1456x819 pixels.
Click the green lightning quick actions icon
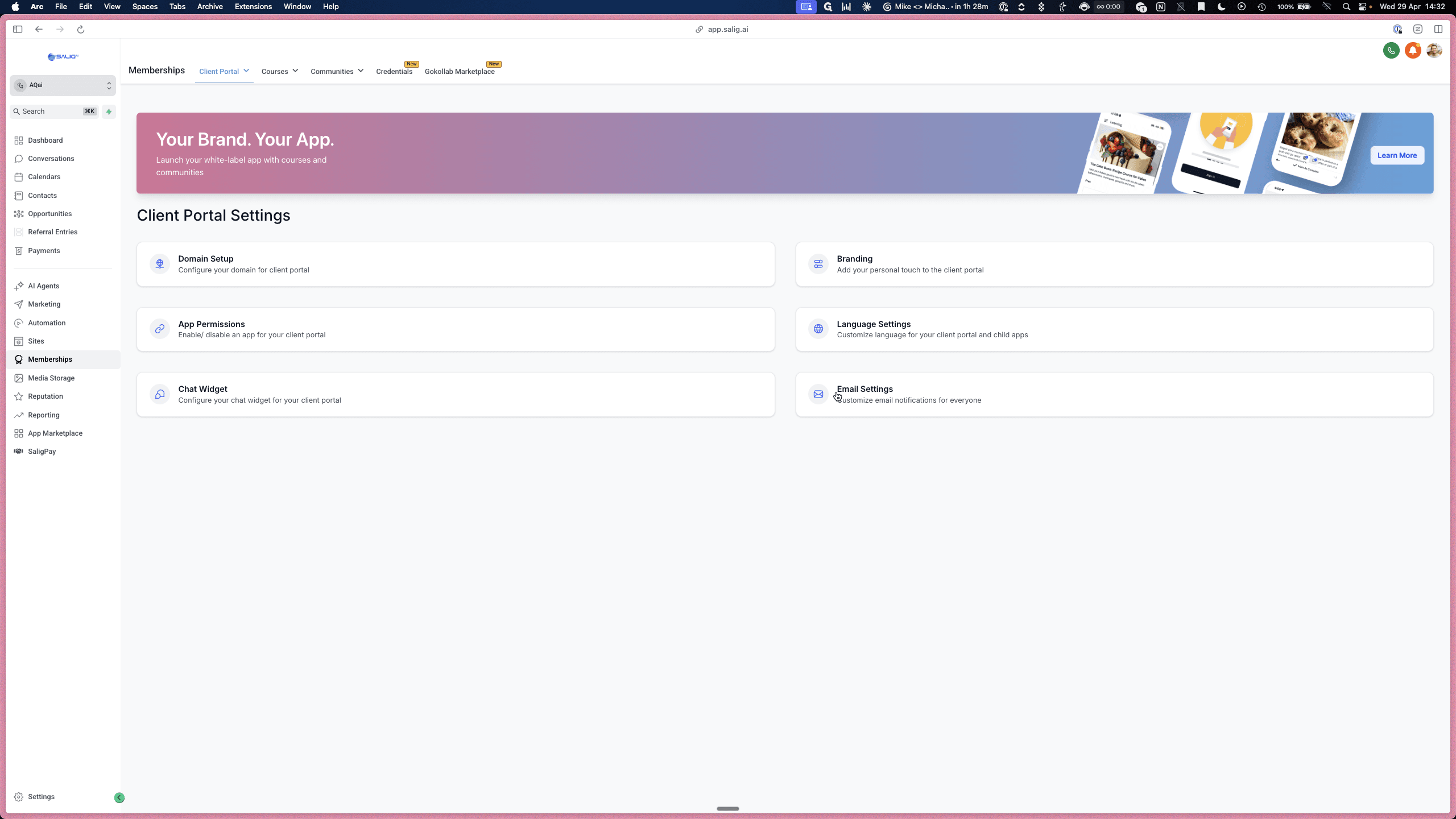[109, 111]
